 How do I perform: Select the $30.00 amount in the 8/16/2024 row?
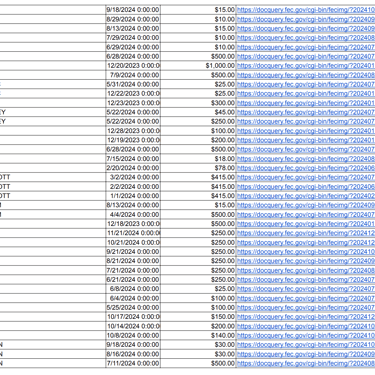[x=198, y=354]
